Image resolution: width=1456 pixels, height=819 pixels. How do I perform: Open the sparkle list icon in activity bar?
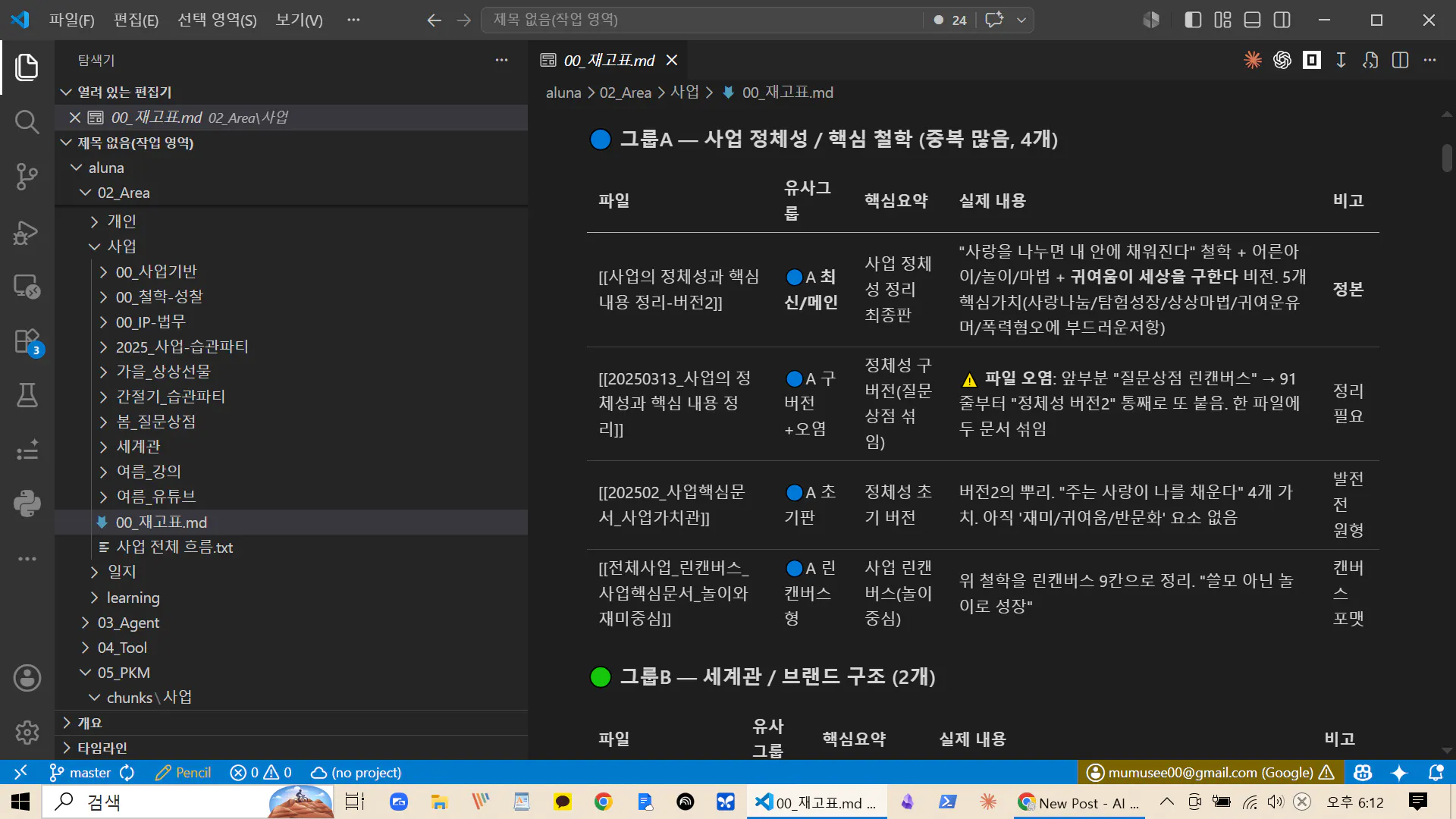pyautogui.click(x=27, y=450)
